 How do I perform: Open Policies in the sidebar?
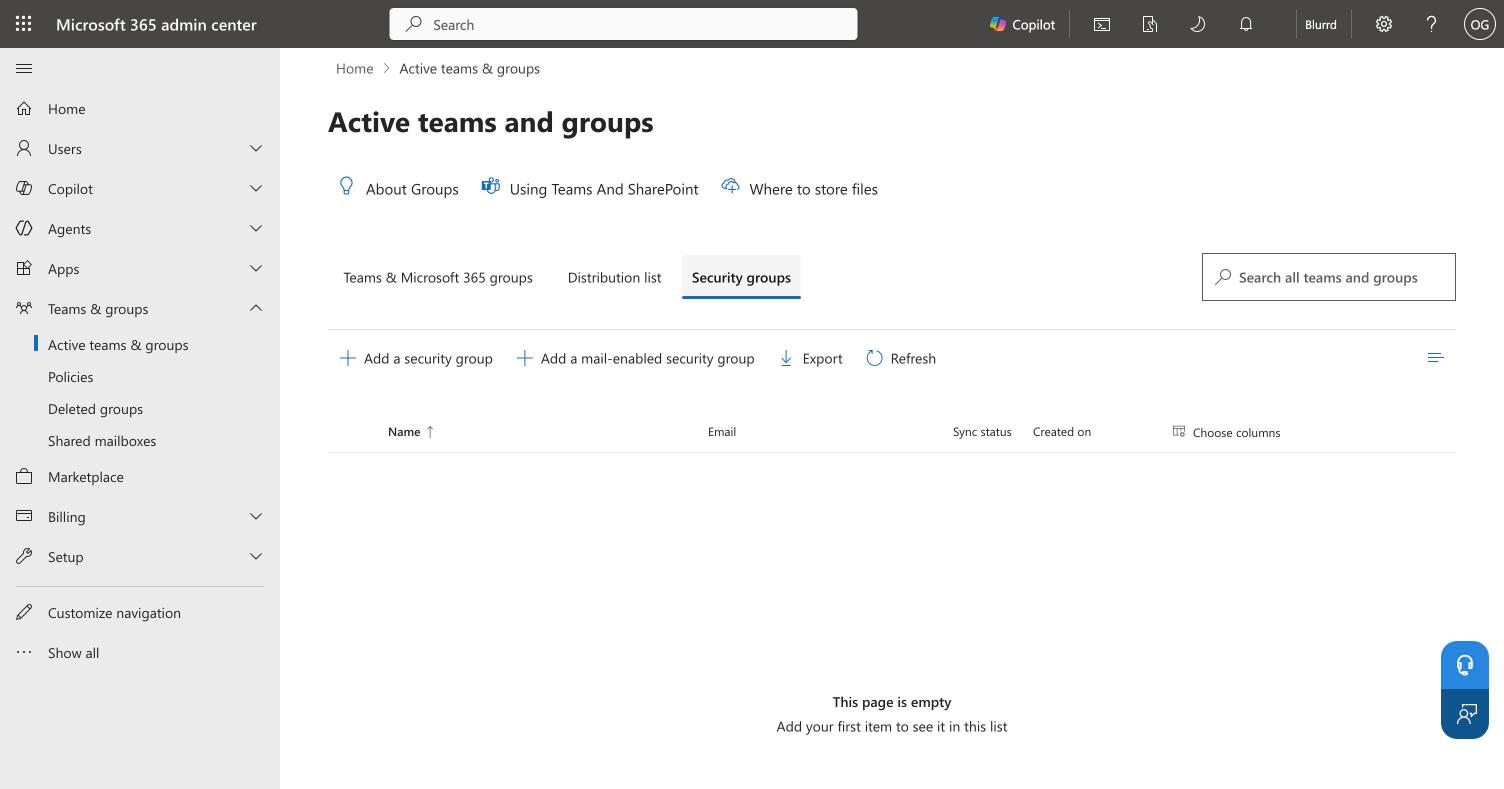(x=71, y=377)
